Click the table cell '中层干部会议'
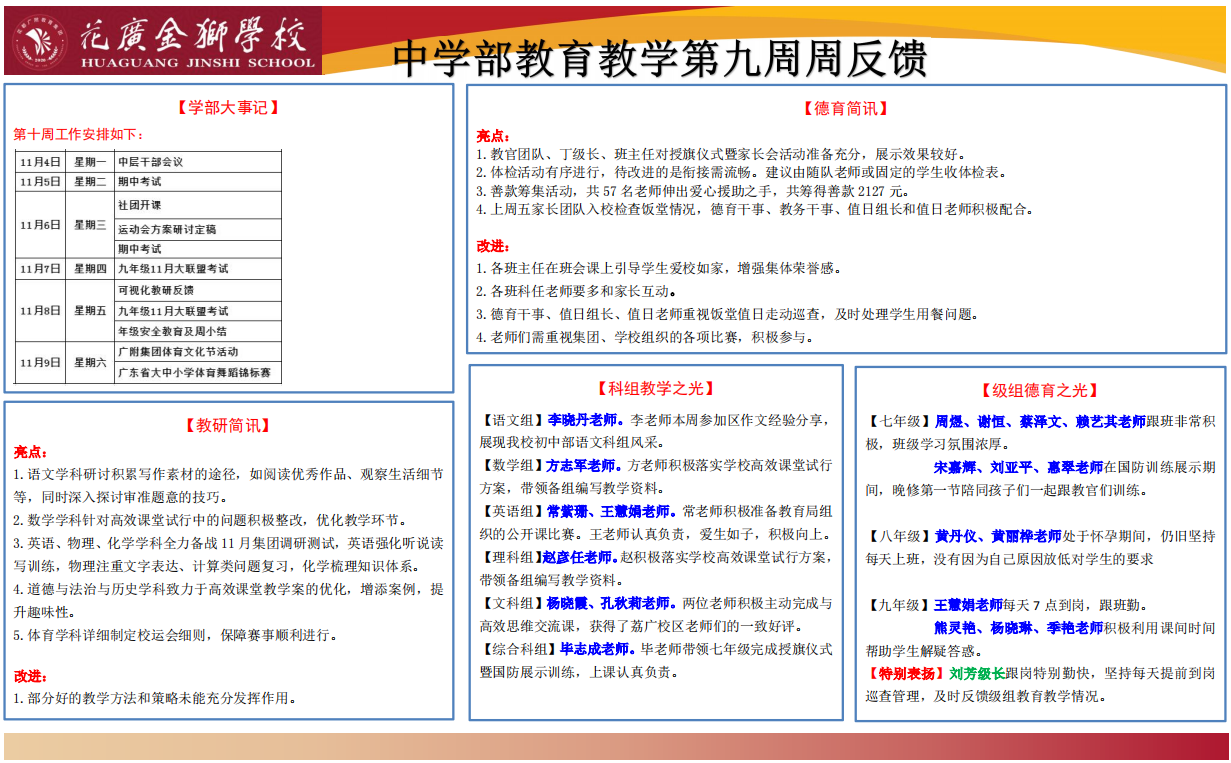The width and height of the screenshot is (1231, 763). (197, 161)
